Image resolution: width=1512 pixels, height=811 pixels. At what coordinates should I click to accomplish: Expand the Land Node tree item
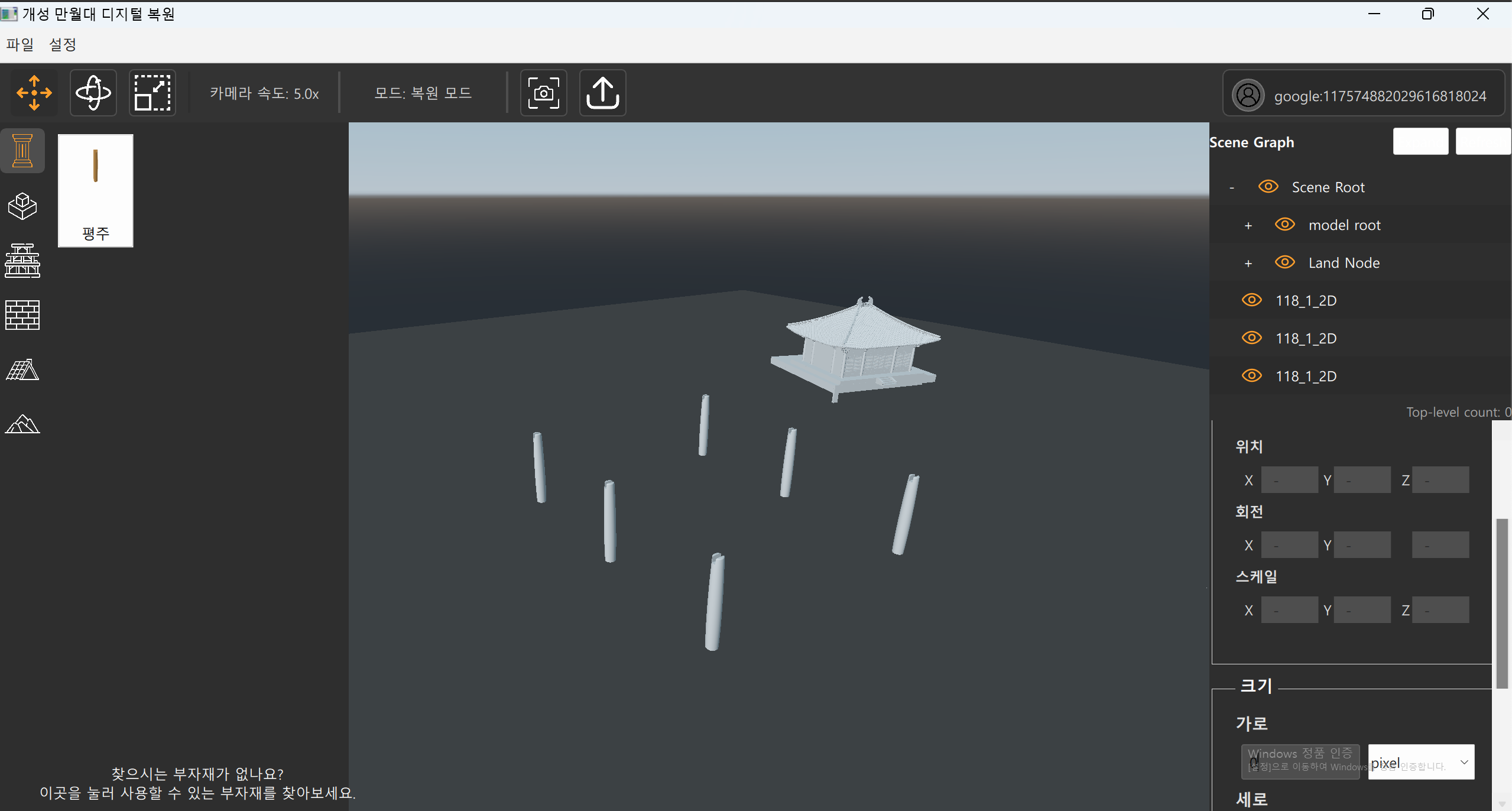pos(1248,264)
